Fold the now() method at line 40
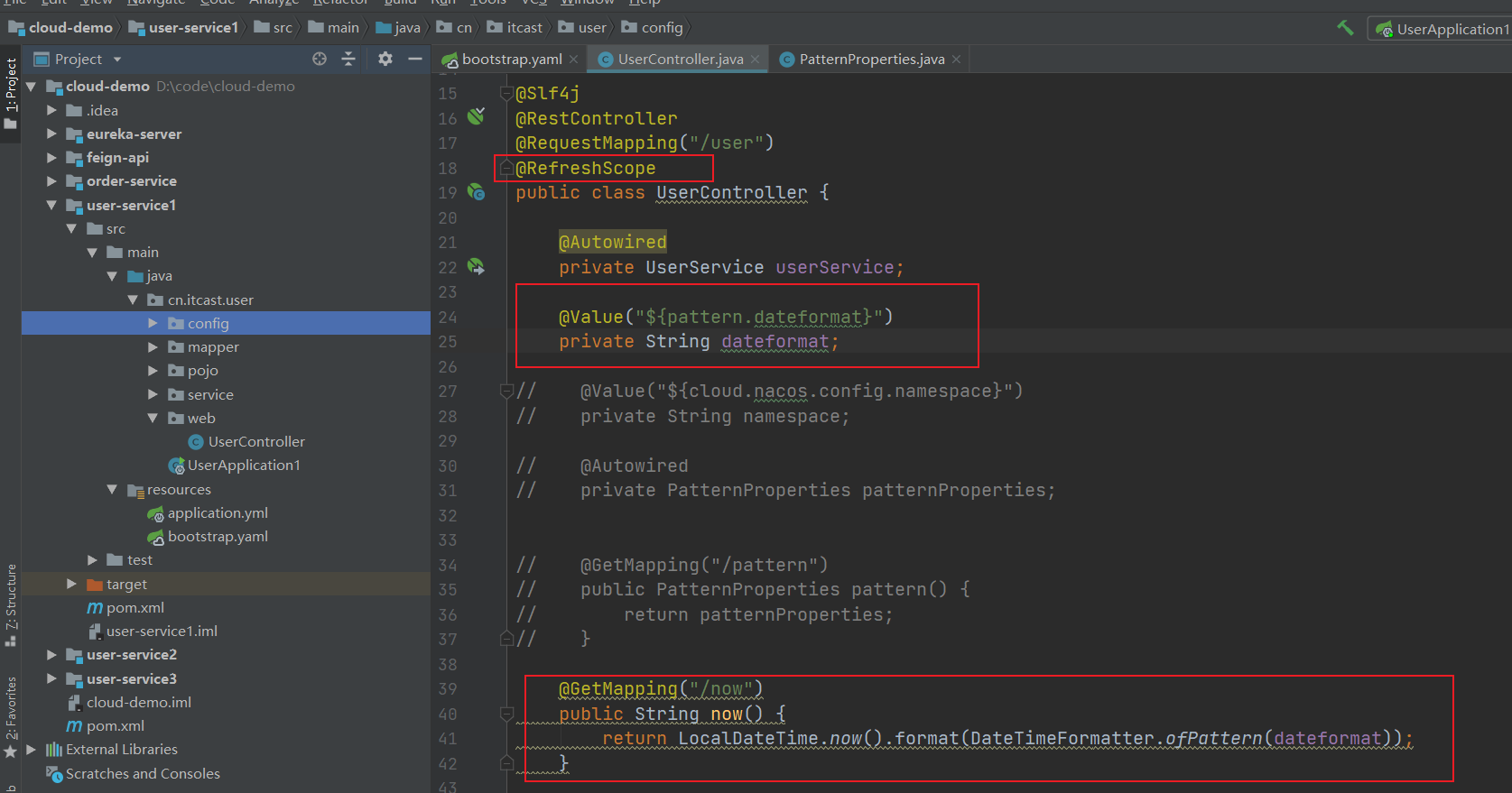The height and width of the screenshot is (793, 1512). pos(506,714)
